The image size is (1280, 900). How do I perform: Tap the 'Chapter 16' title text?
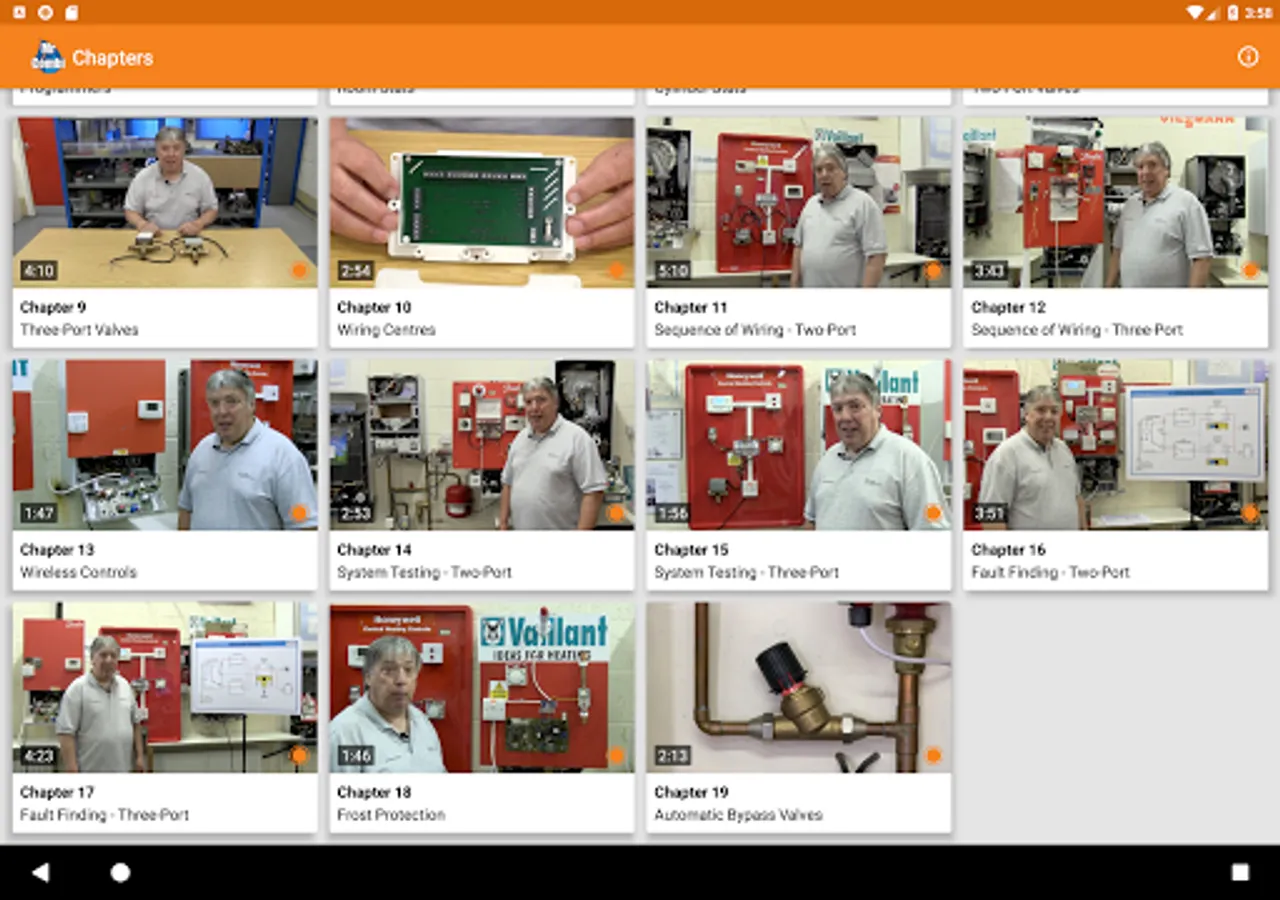[x=1008, y=550]
